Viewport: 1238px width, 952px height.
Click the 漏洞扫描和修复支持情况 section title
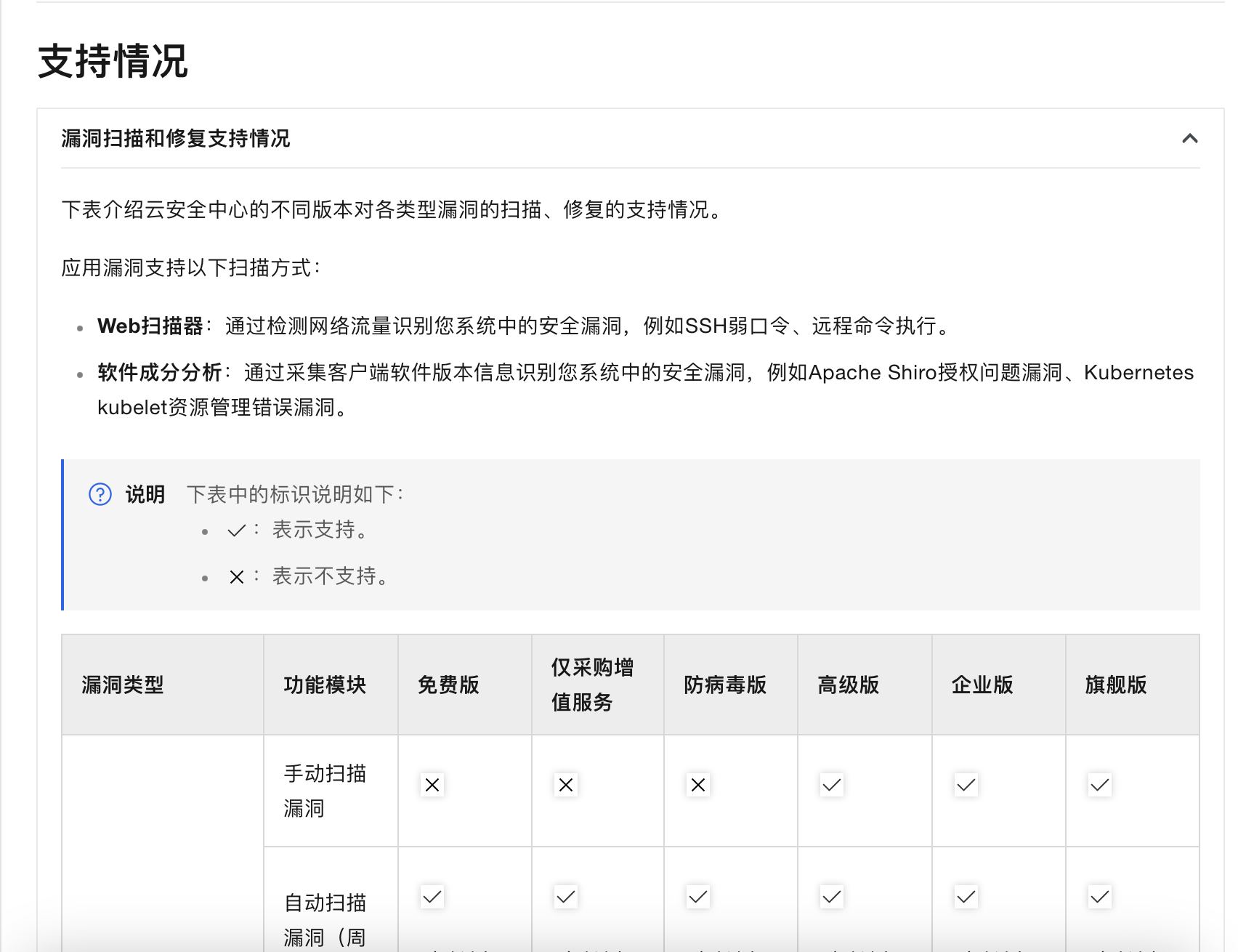pyautogui.click(x=176, y=138)
